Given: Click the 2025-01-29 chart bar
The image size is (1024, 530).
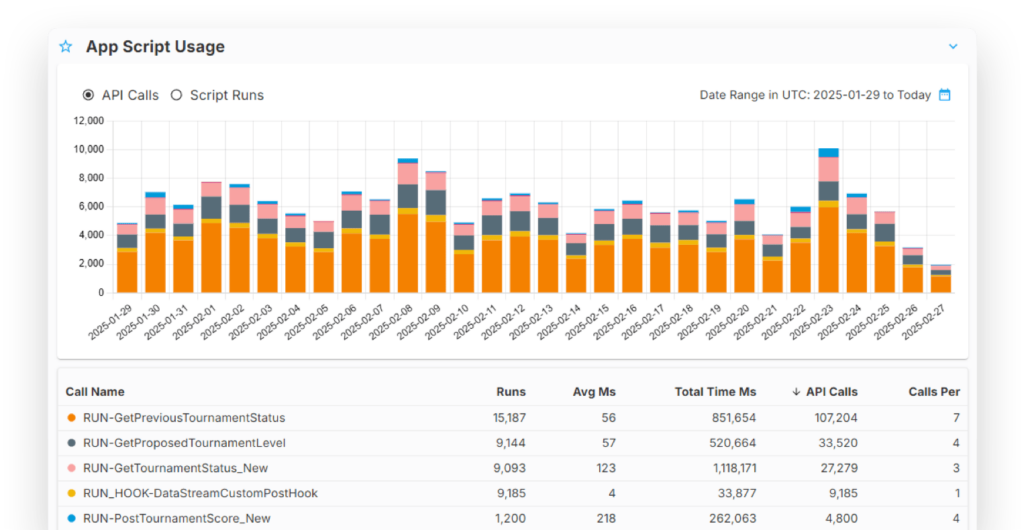Looking at the screenshot, I should (x=127, y=258).
